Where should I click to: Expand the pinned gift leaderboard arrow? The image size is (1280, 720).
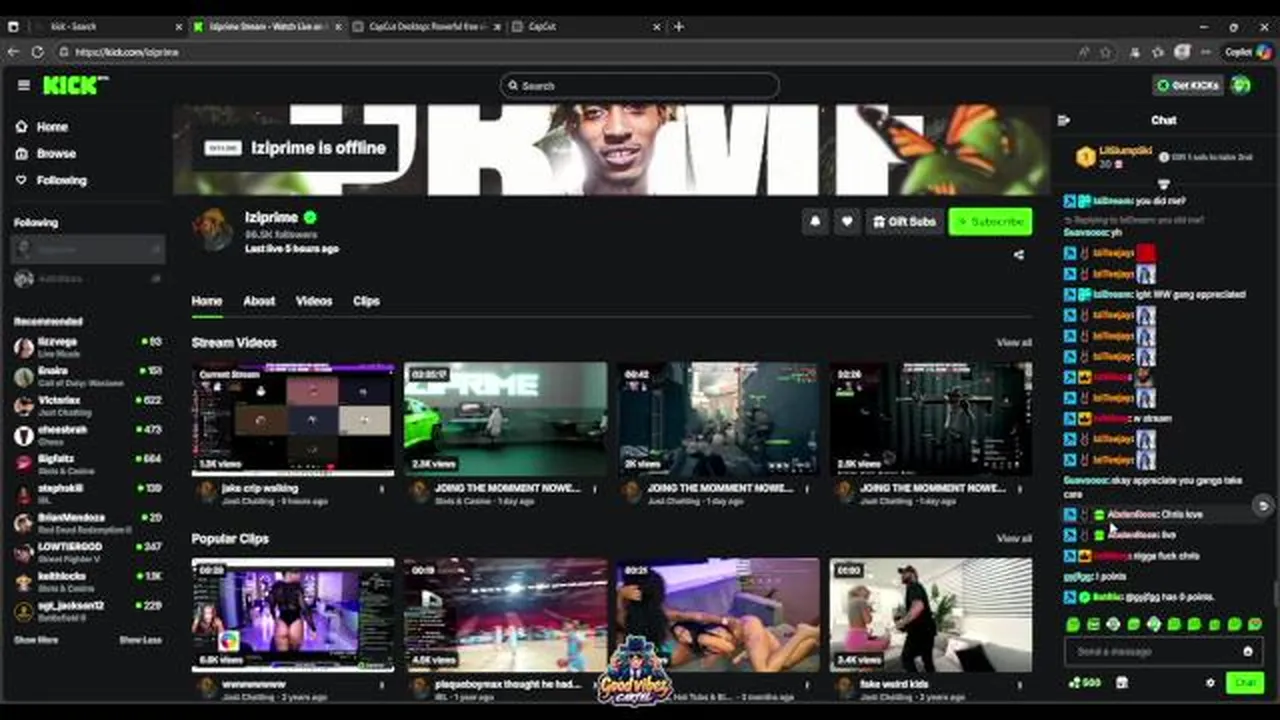(1163, 185)
